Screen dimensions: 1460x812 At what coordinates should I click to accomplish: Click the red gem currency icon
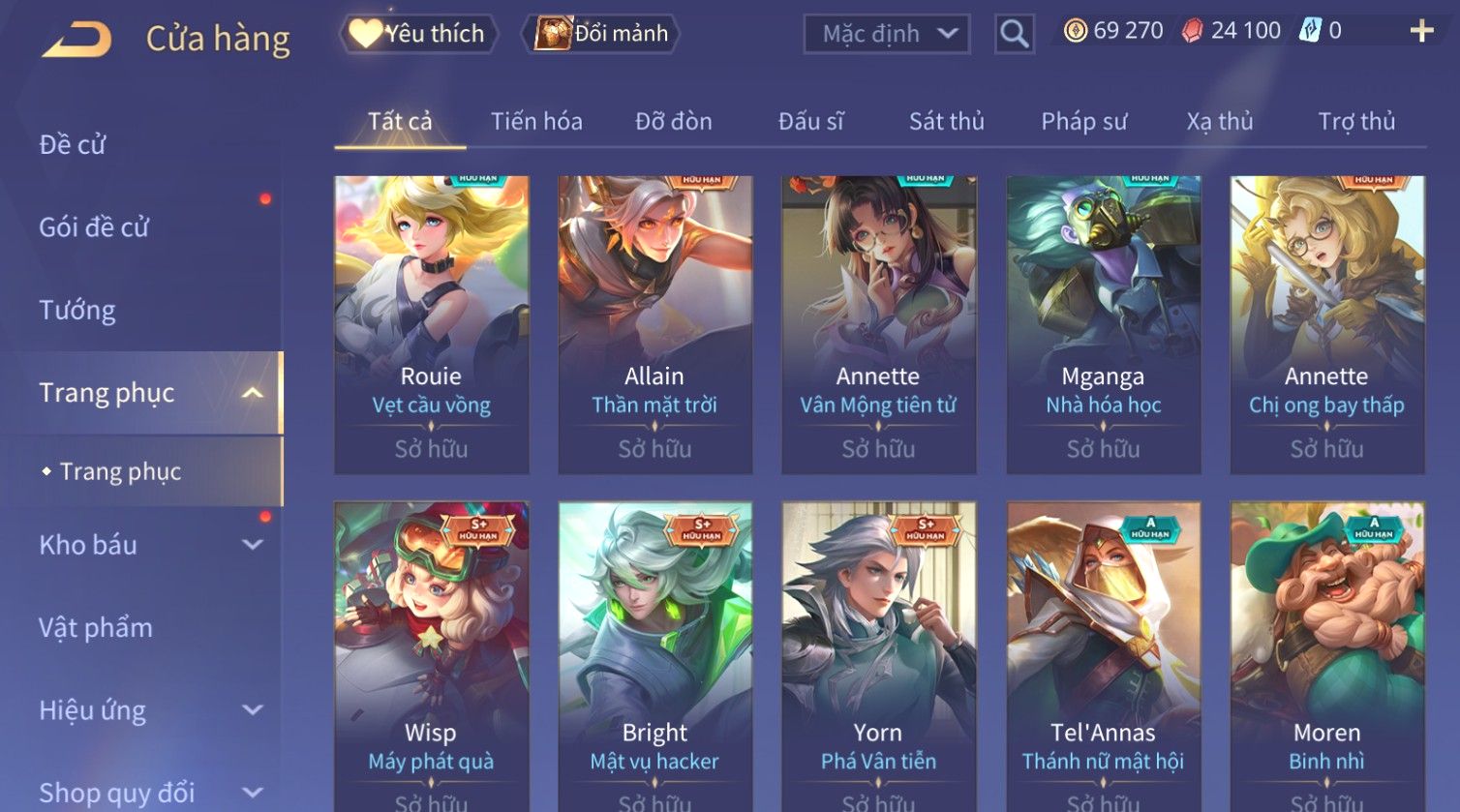pos(1193,31)
